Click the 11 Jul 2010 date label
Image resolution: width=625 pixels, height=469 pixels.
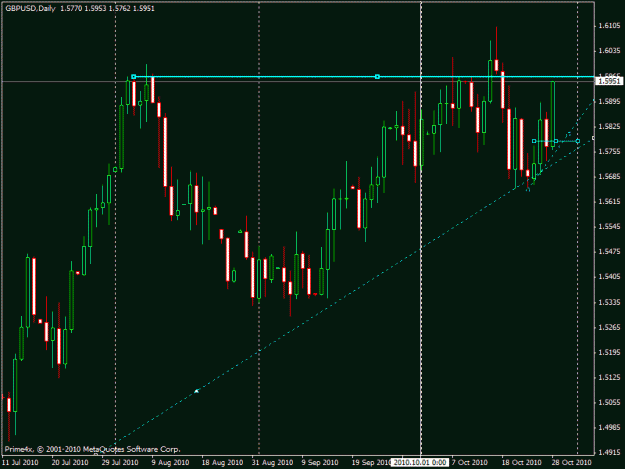20,463
